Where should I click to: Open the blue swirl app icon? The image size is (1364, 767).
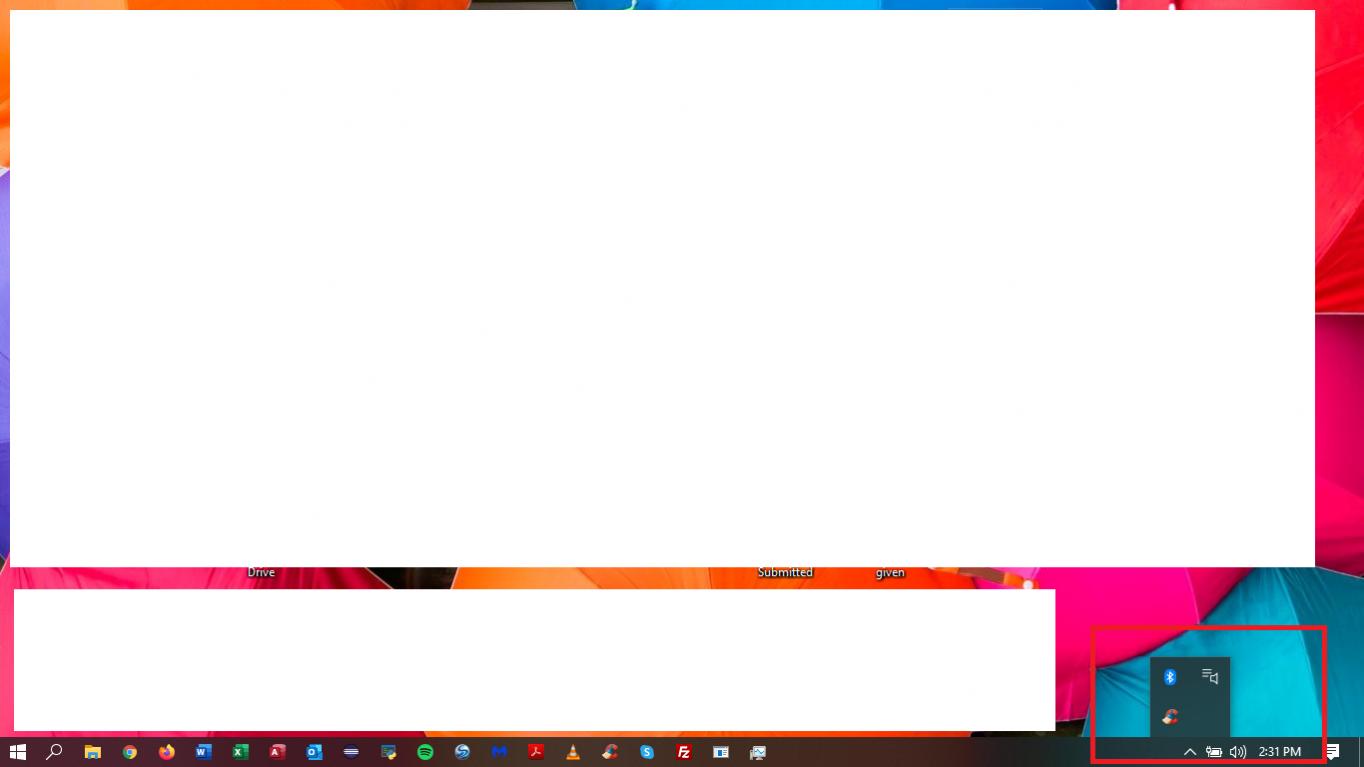click(x=462, y=752)
